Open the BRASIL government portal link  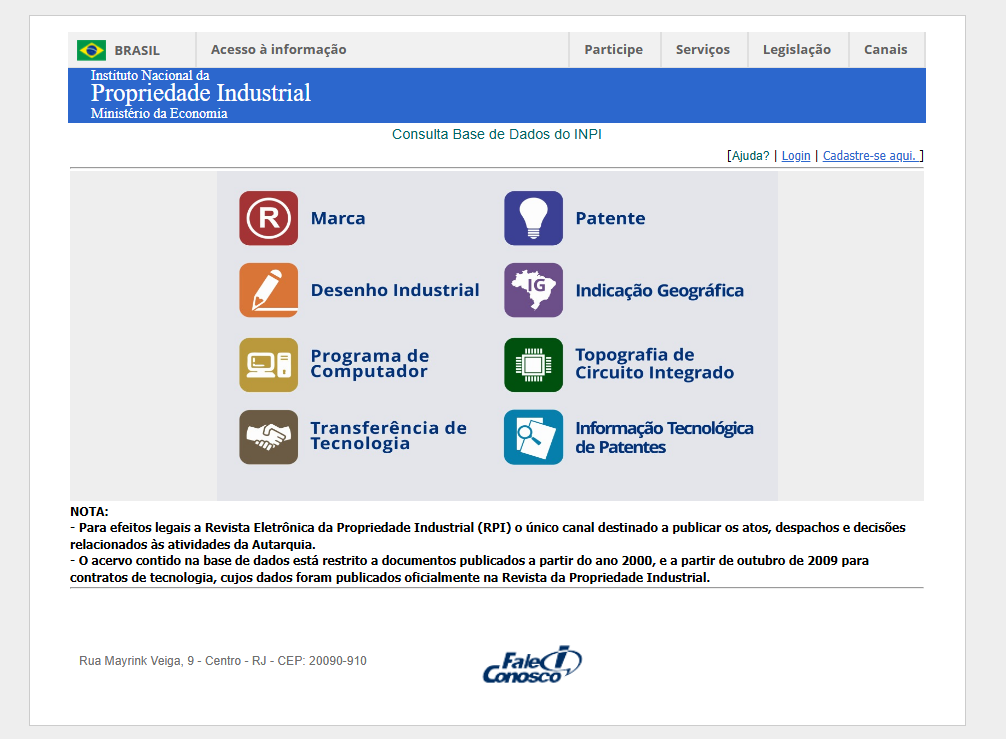pos(137,50)
